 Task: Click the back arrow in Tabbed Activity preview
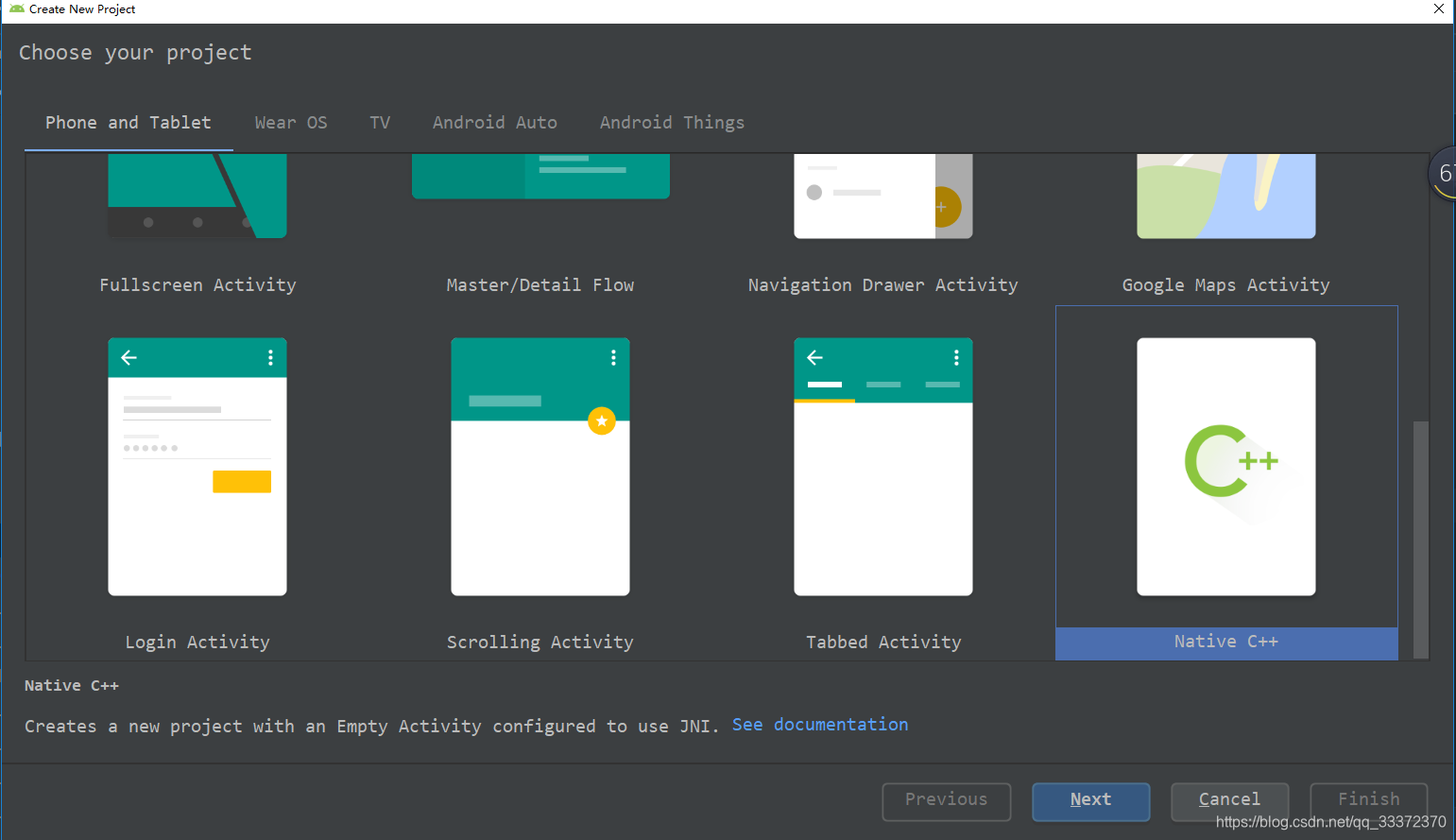[x=815, y=357]
